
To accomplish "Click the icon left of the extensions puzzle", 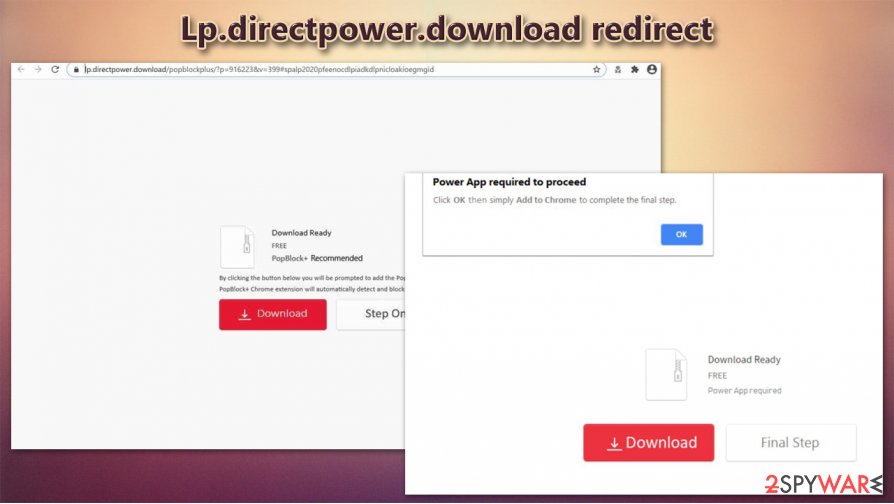I will 617,70.
